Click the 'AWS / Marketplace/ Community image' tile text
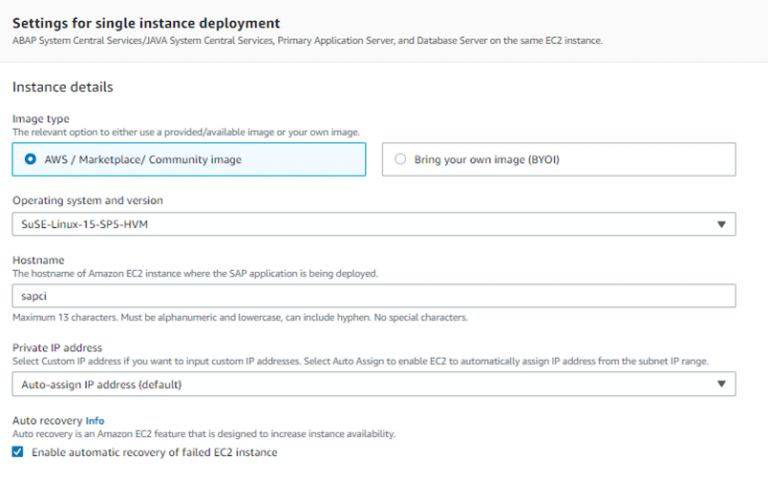This screenshot has height=480, width=768. pos(140,159)
